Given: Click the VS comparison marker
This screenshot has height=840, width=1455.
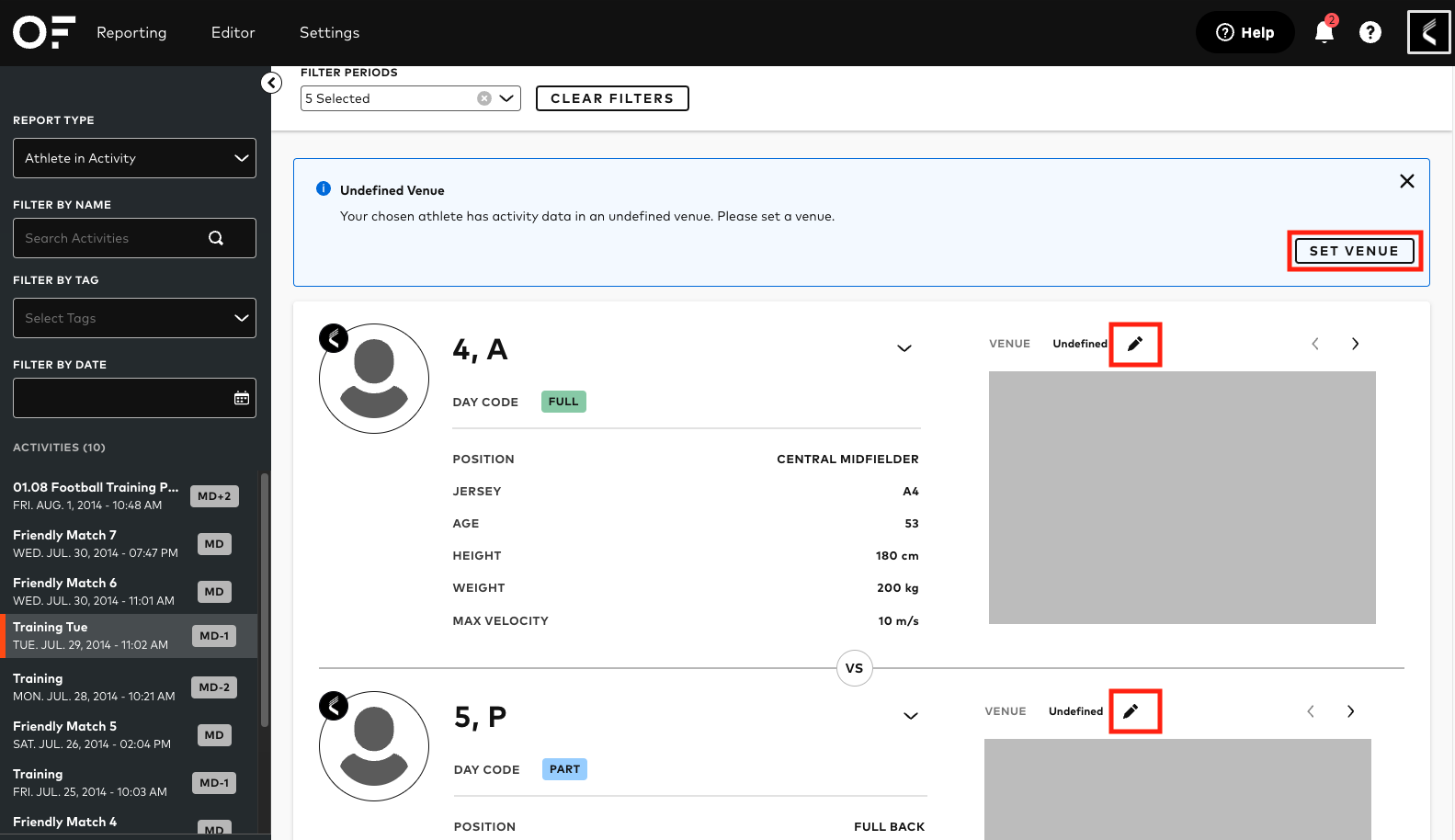Looking at the screenshot, I should pos(855,668).
